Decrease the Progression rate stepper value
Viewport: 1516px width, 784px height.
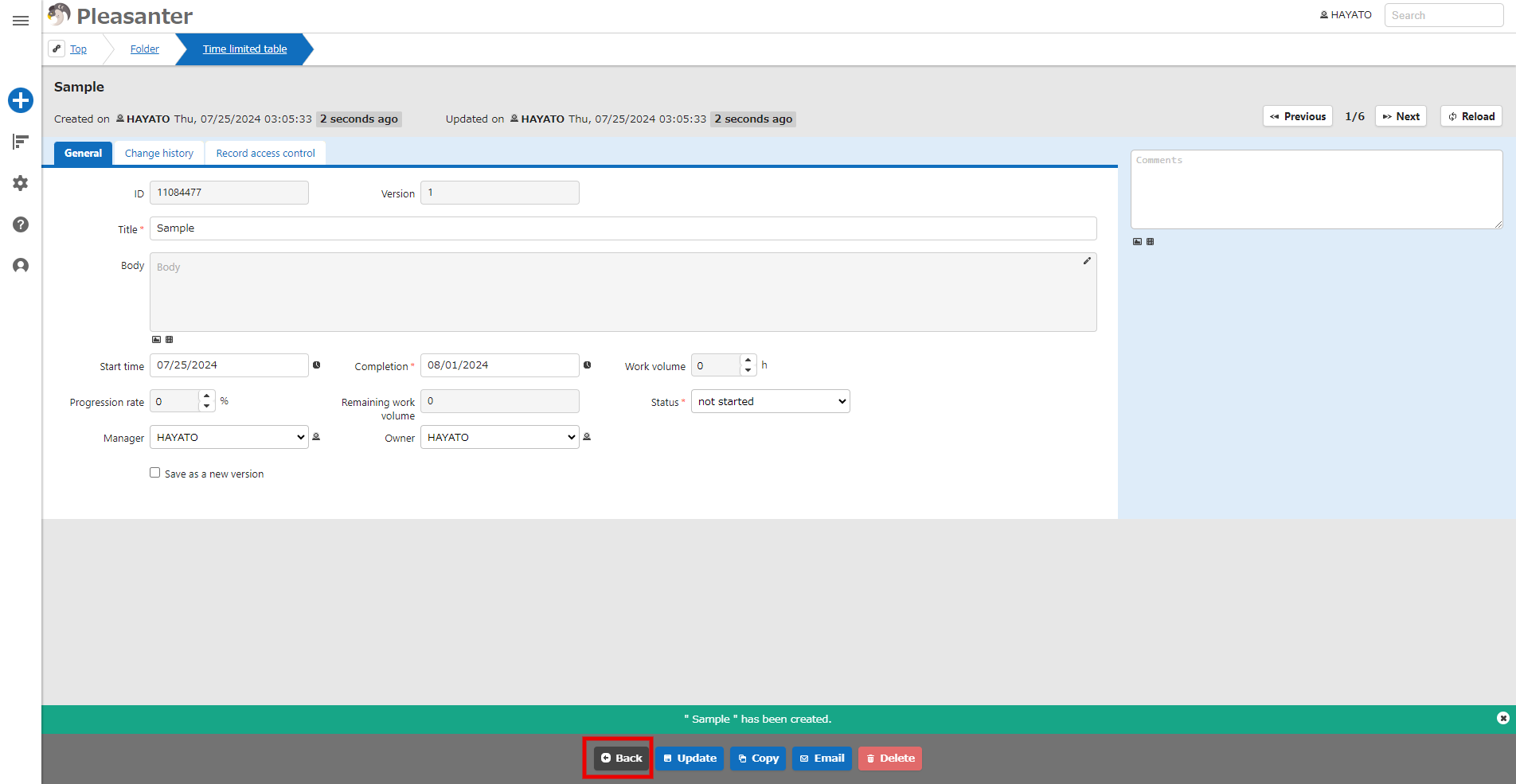point(206,406)
